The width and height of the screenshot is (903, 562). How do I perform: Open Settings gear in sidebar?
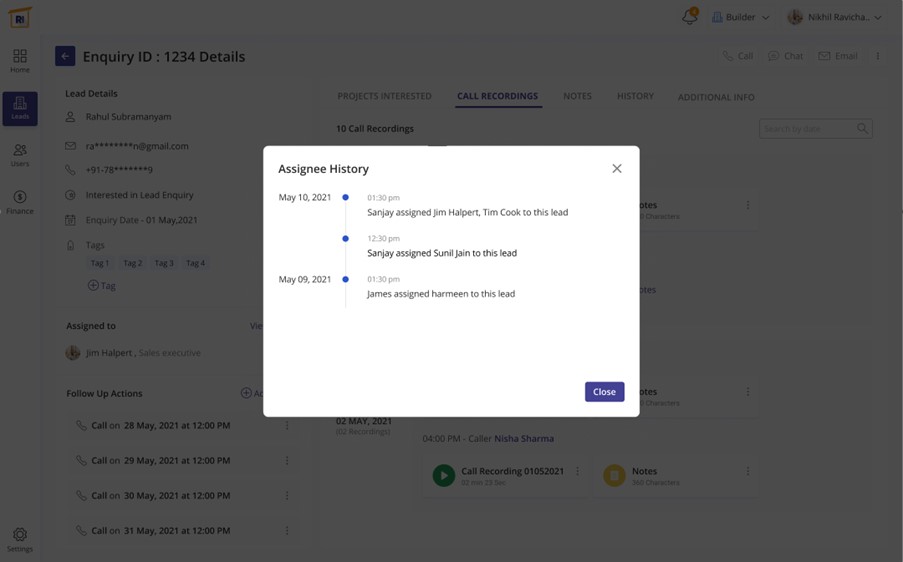pos(20,539)
